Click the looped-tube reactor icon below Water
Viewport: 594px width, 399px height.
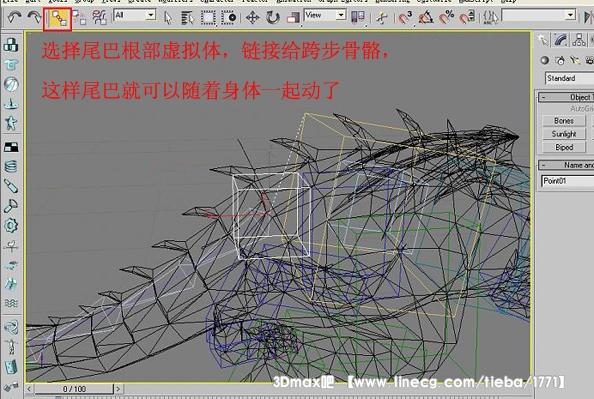pos(11,327)
